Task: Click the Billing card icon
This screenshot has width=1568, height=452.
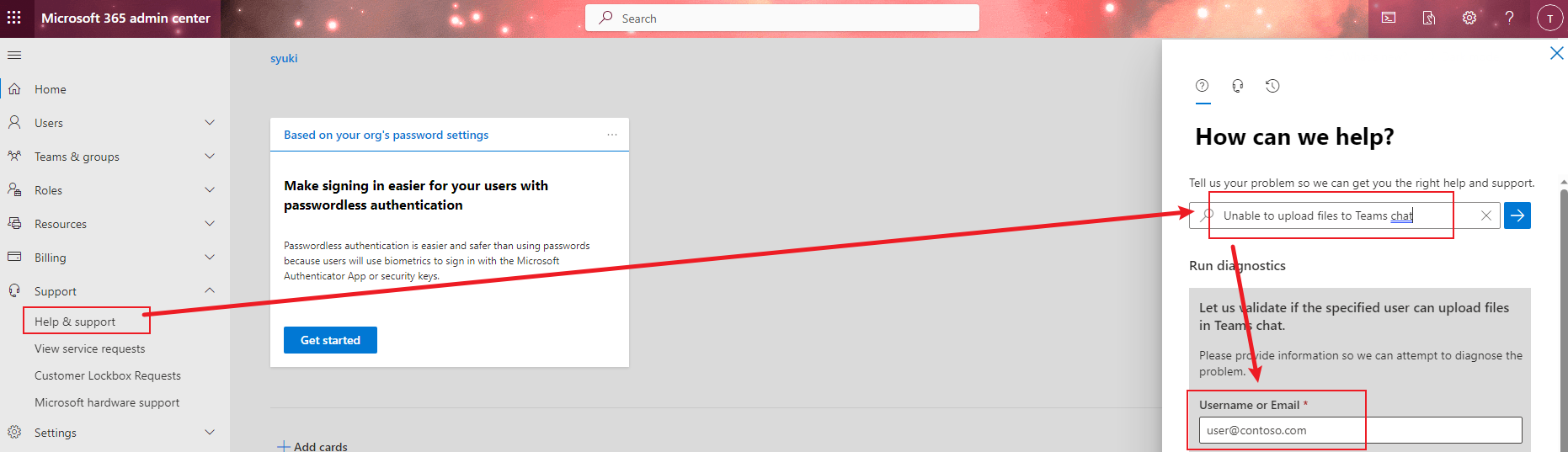Action: click(14, 257)
